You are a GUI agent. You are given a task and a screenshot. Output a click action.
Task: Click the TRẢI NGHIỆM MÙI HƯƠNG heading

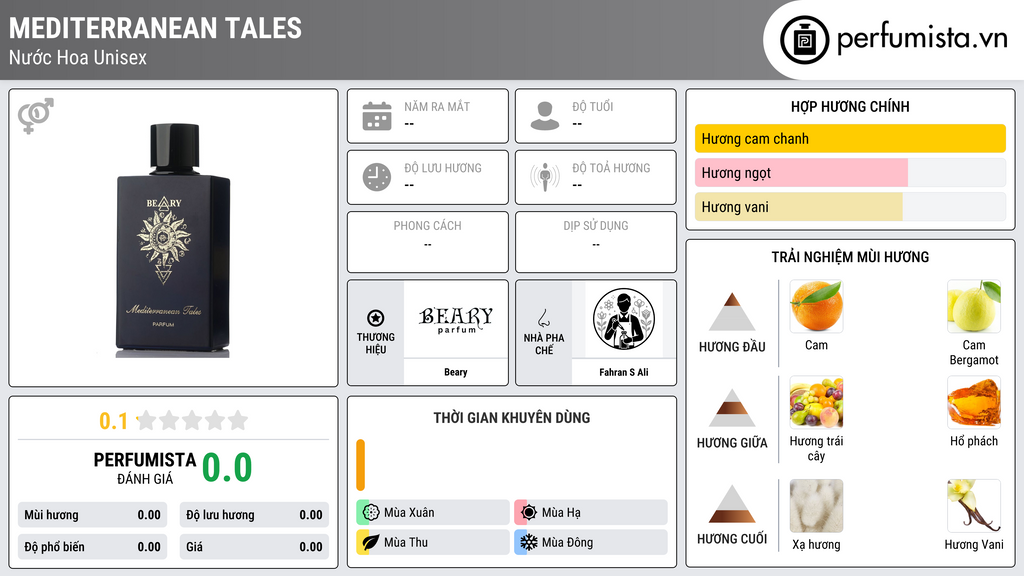[850, 257]
